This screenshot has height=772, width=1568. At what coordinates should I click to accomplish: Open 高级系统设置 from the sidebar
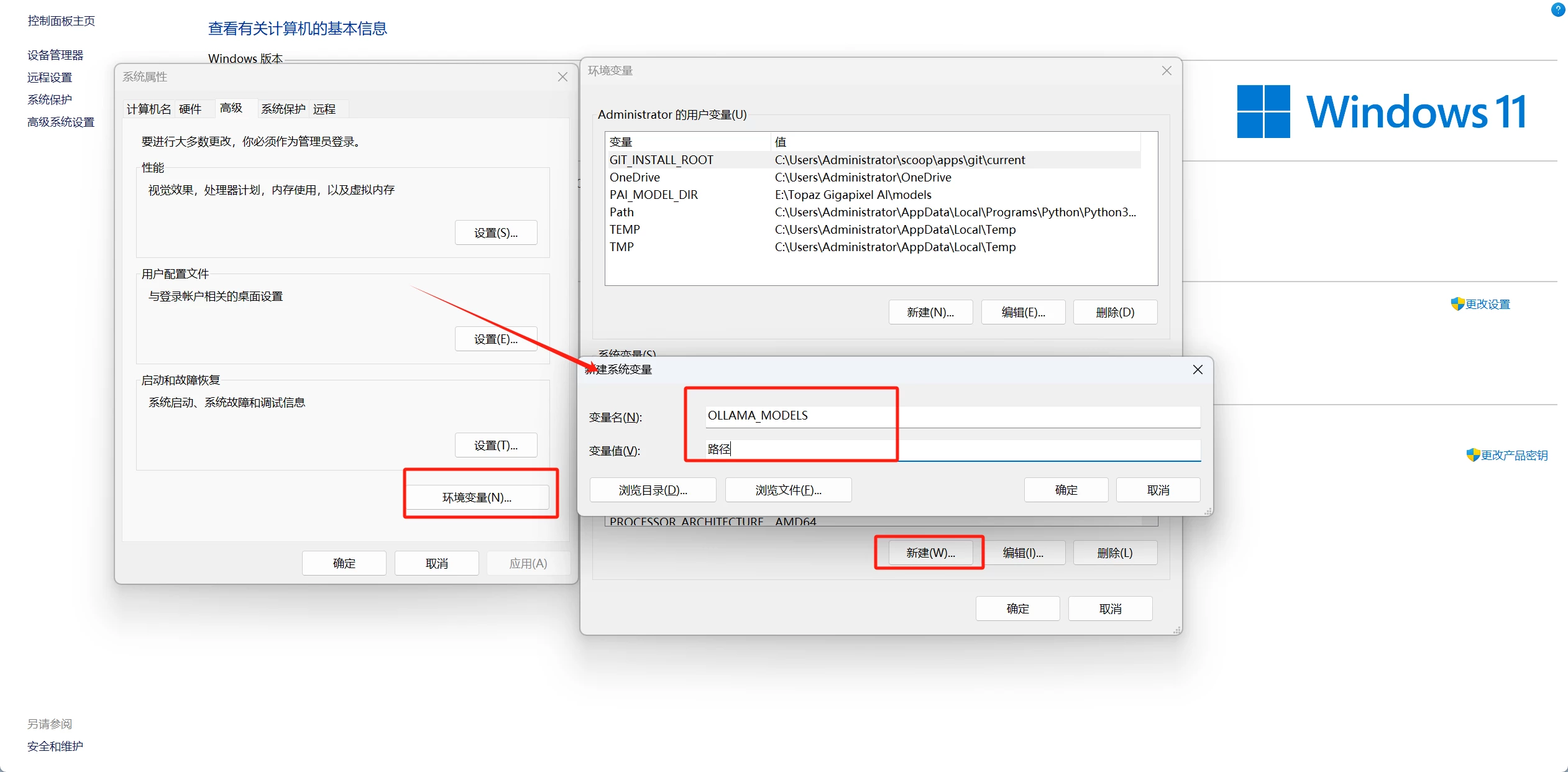pyautogui.click(x=61, y=122)
